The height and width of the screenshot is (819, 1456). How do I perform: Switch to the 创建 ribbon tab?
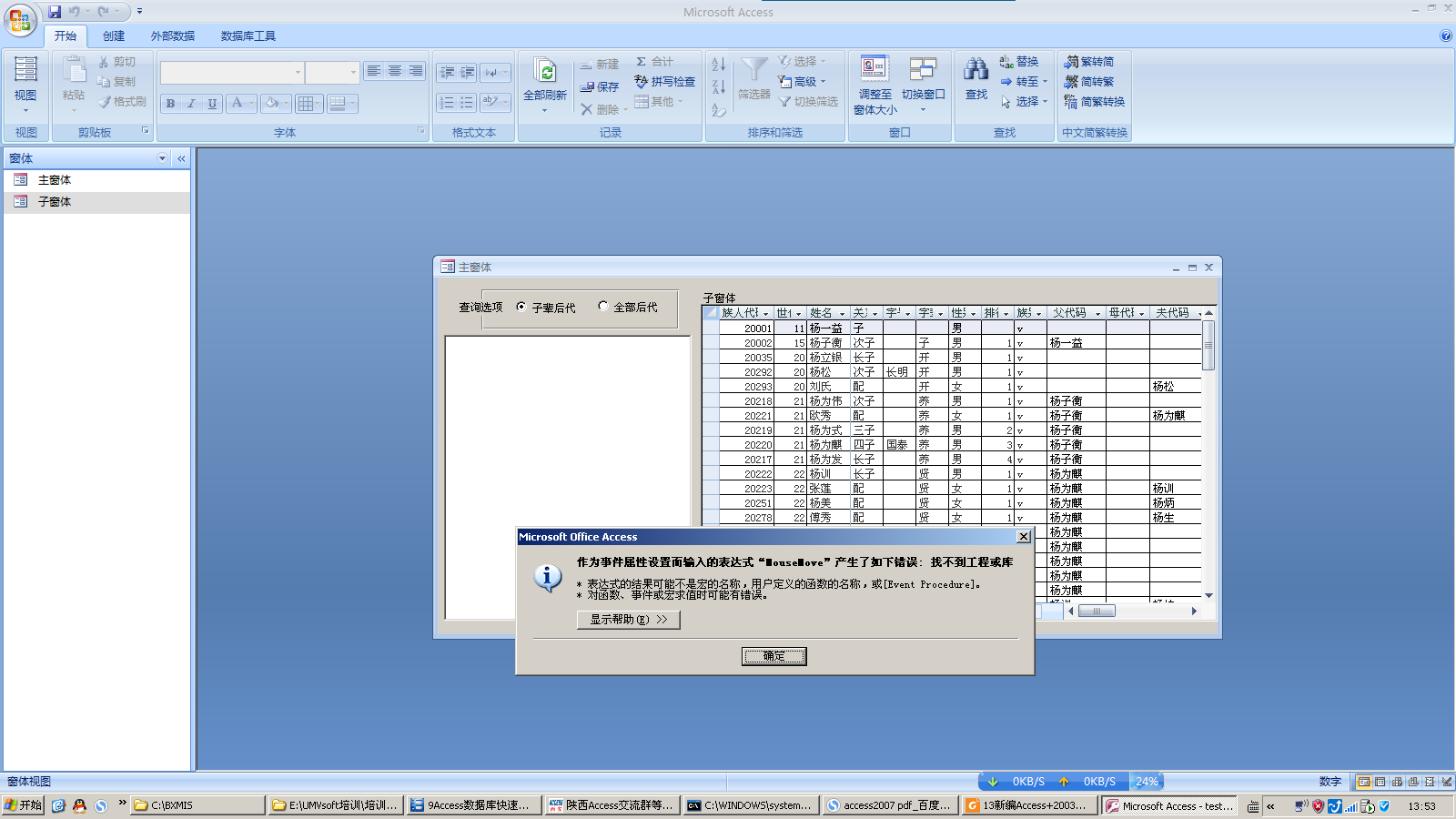114,36
